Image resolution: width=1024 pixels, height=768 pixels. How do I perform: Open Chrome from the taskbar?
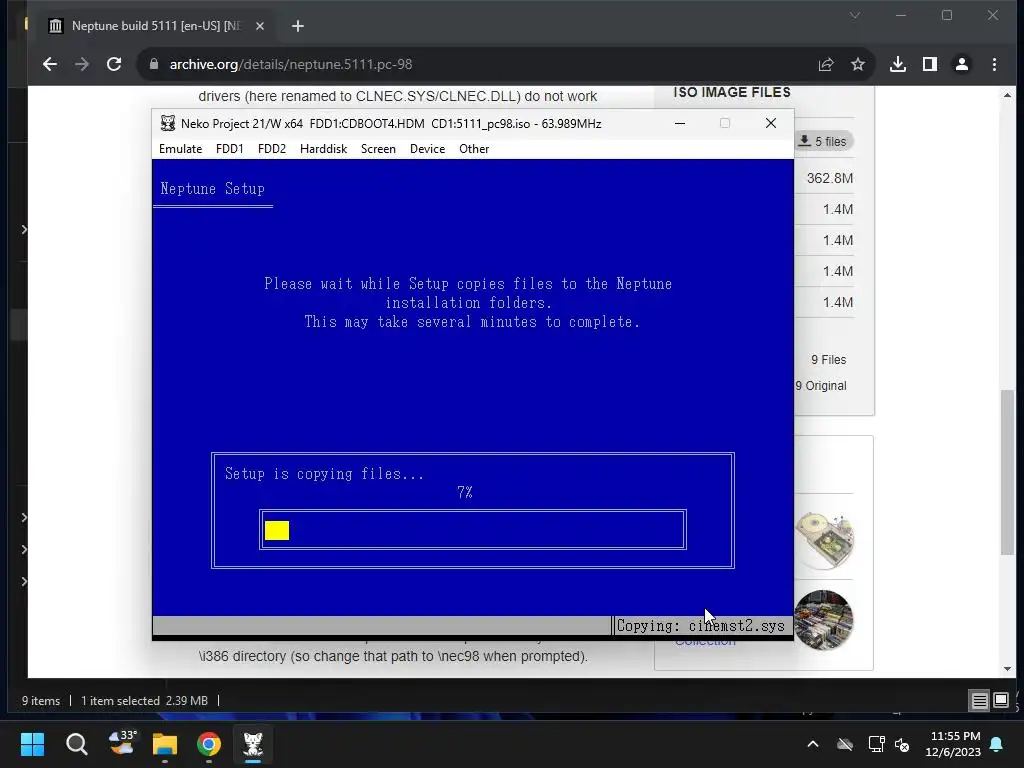[x=209, y=744]
